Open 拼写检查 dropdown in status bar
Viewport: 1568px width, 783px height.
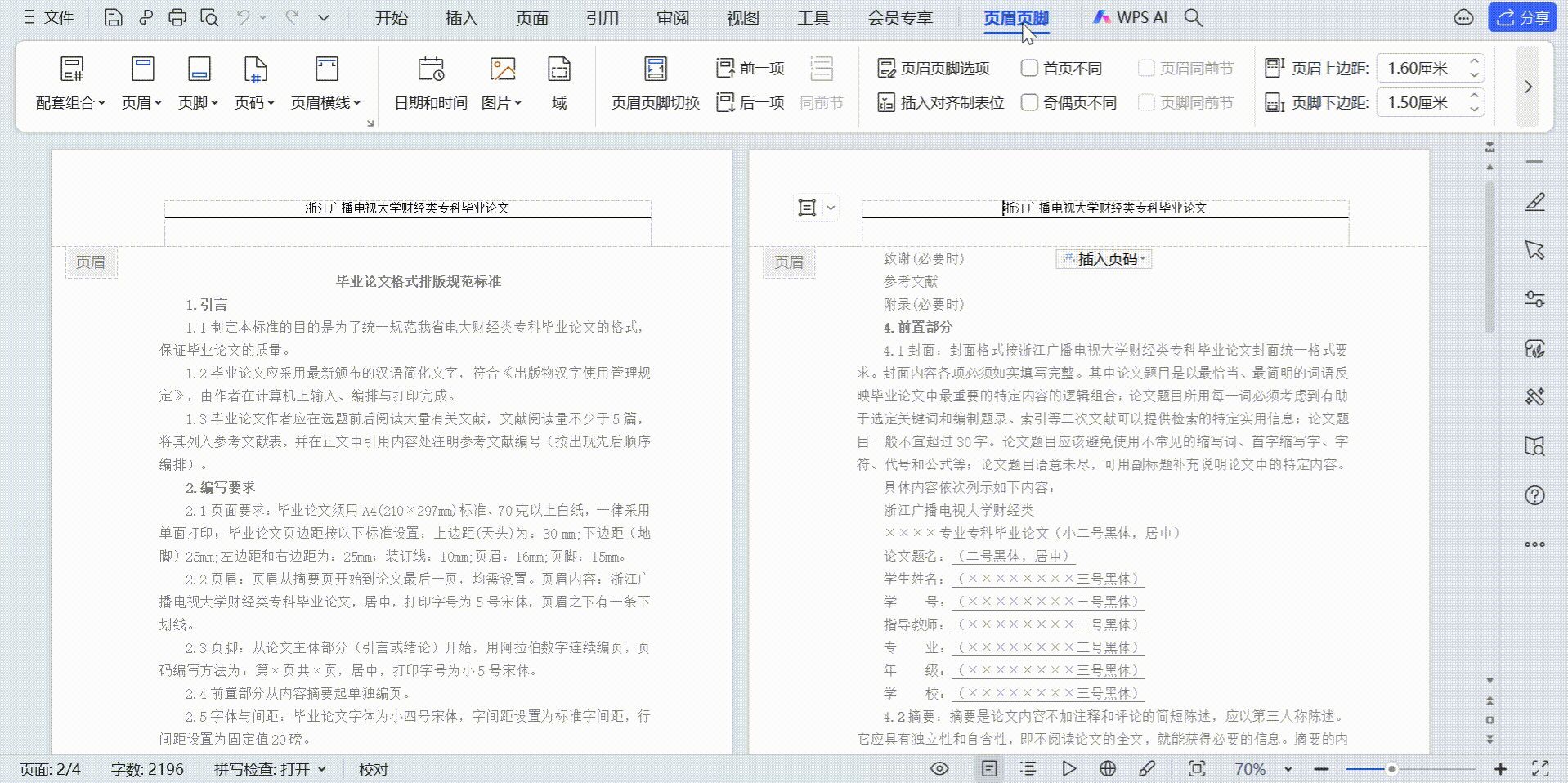click(270, 769)
